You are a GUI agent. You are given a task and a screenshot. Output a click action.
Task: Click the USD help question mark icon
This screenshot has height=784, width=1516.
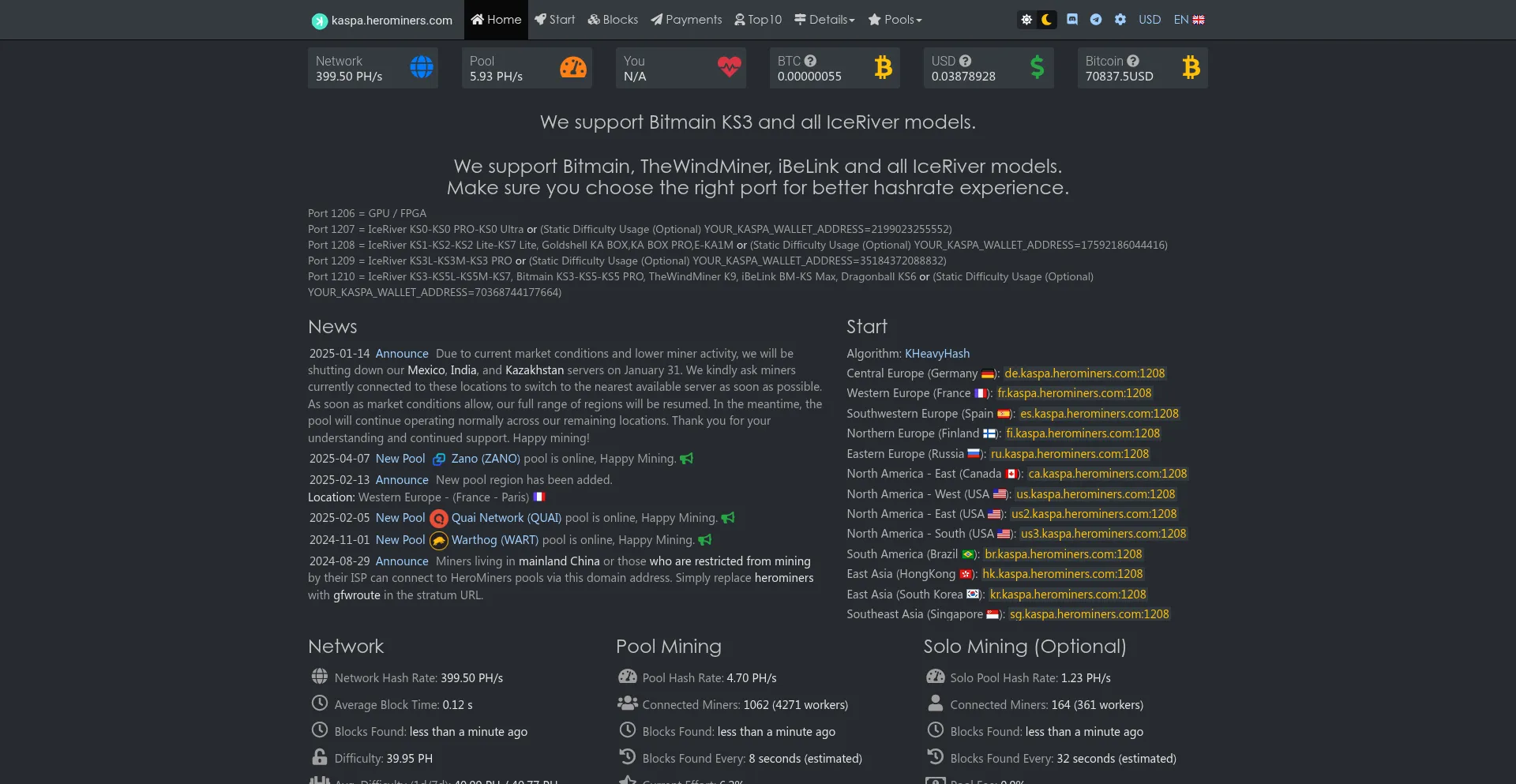[965, 61]
